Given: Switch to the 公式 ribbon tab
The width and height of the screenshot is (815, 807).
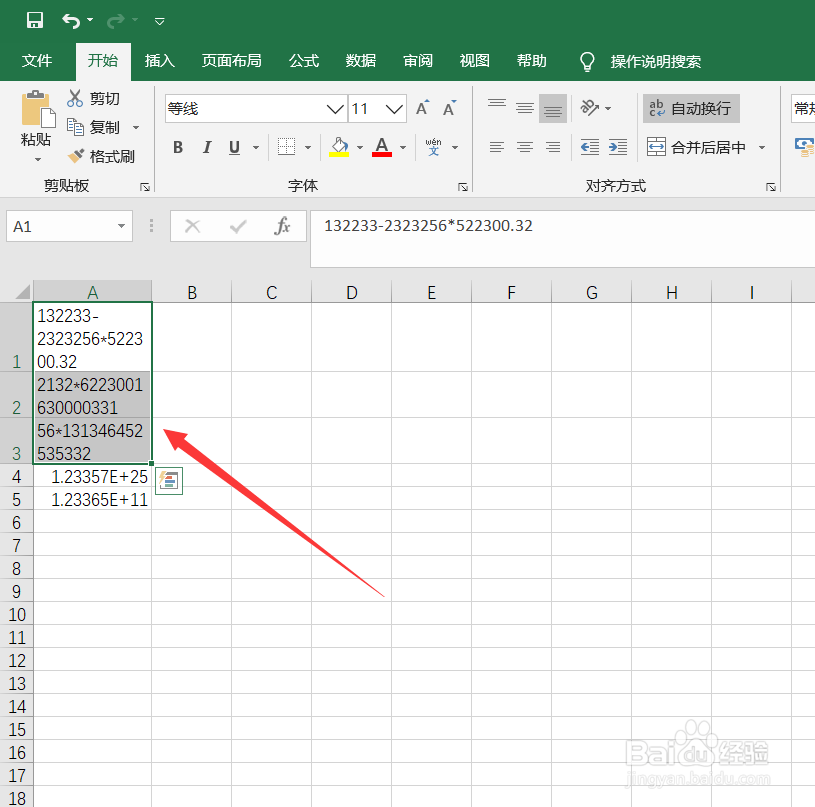Looking at the screenshot, I should pyautogui.click(x=304, y=61).
